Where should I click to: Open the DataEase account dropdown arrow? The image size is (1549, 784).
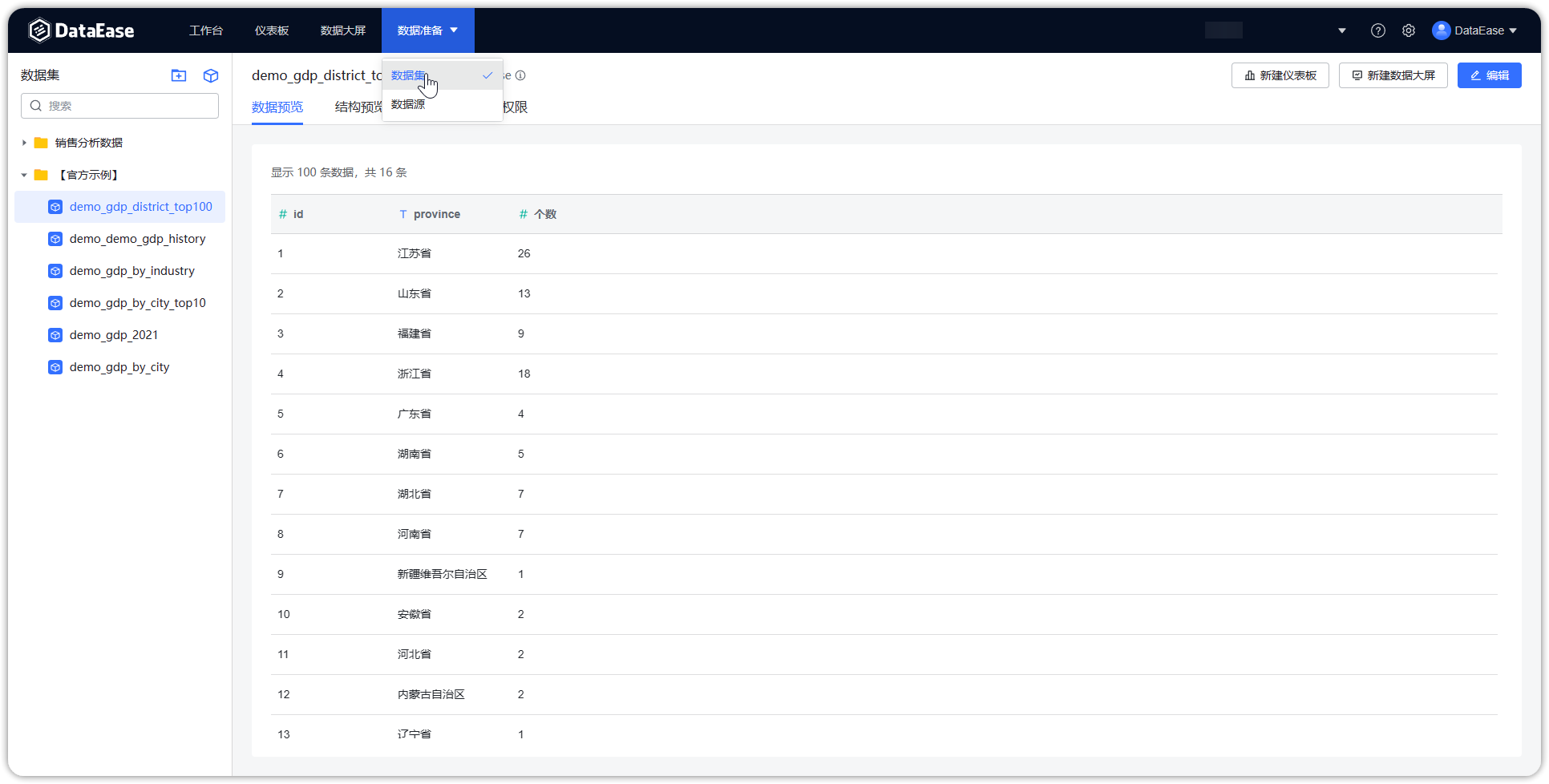point(1512,30)
